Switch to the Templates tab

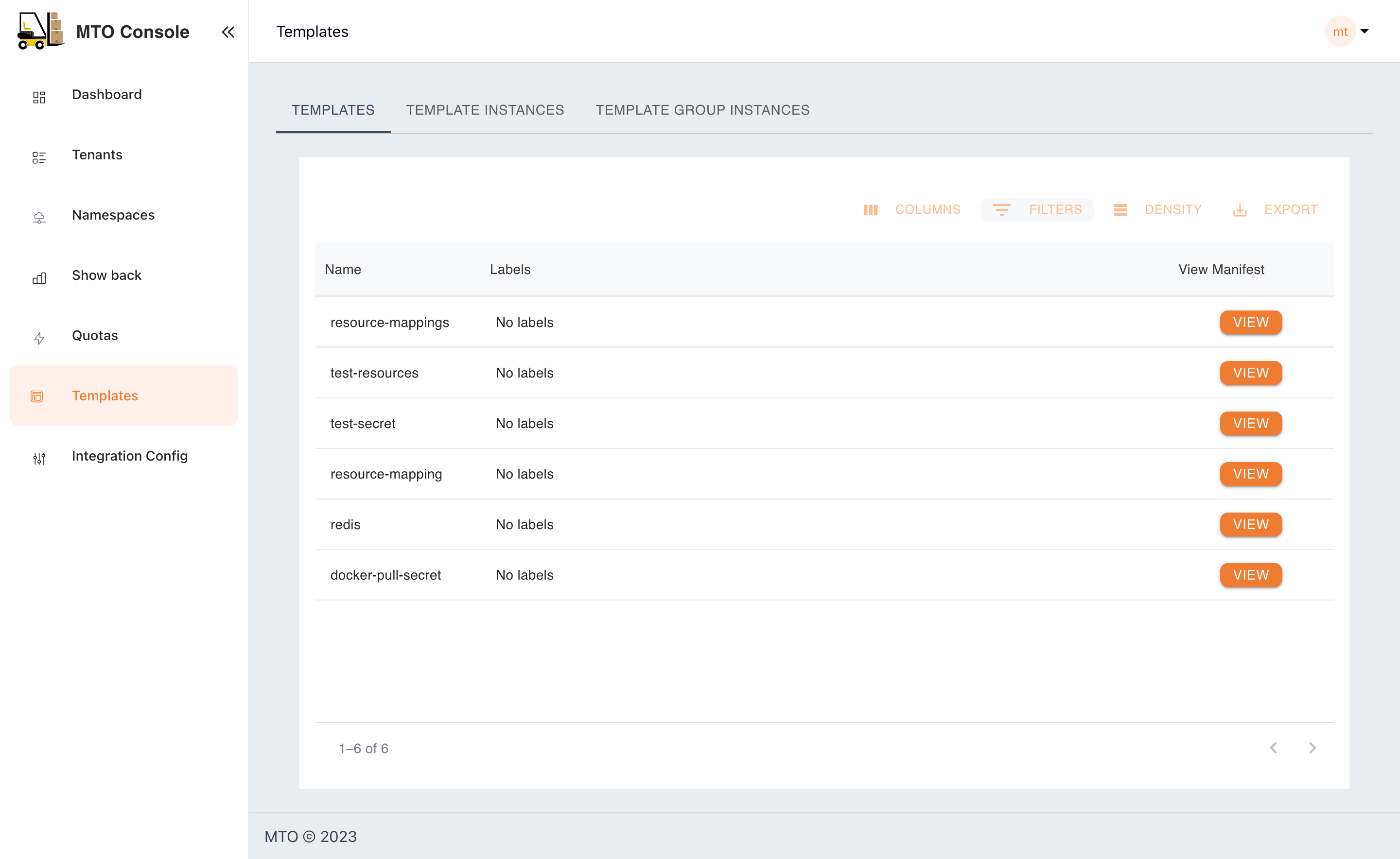click(333, 110)
